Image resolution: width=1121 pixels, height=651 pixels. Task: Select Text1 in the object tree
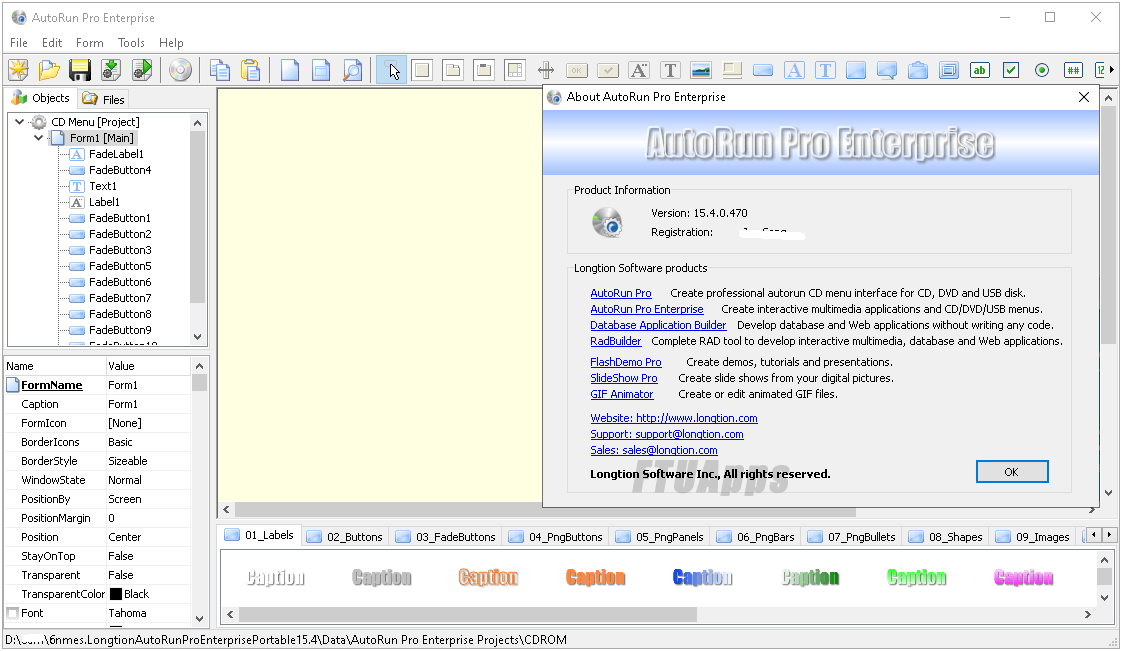click(102, 186)
